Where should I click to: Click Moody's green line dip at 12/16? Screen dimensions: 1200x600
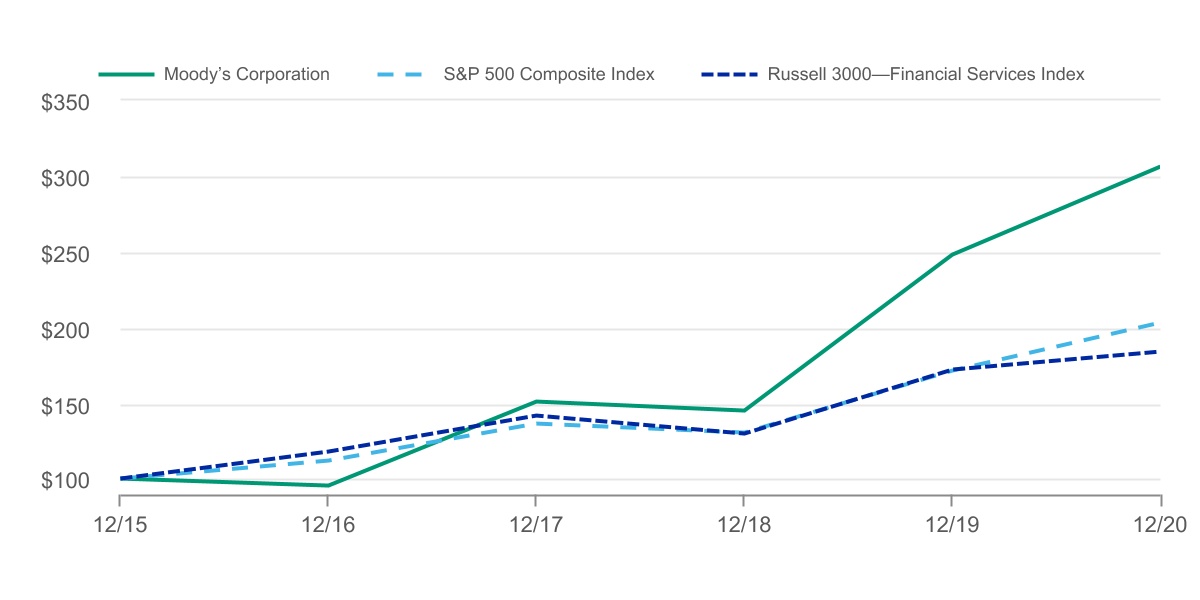coord(327,486)
